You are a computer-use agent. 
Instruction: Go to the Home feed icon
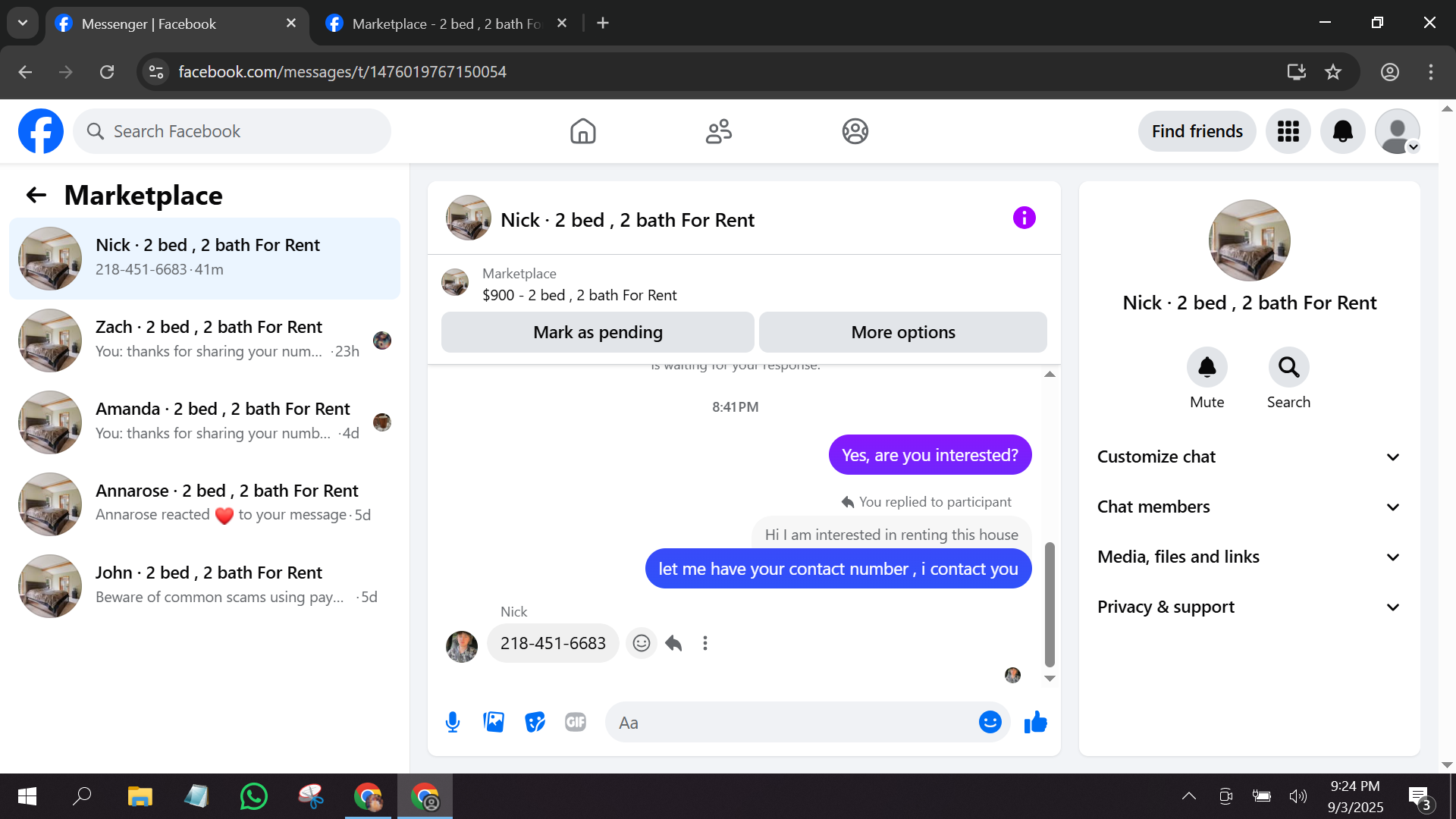pos(583,131)
